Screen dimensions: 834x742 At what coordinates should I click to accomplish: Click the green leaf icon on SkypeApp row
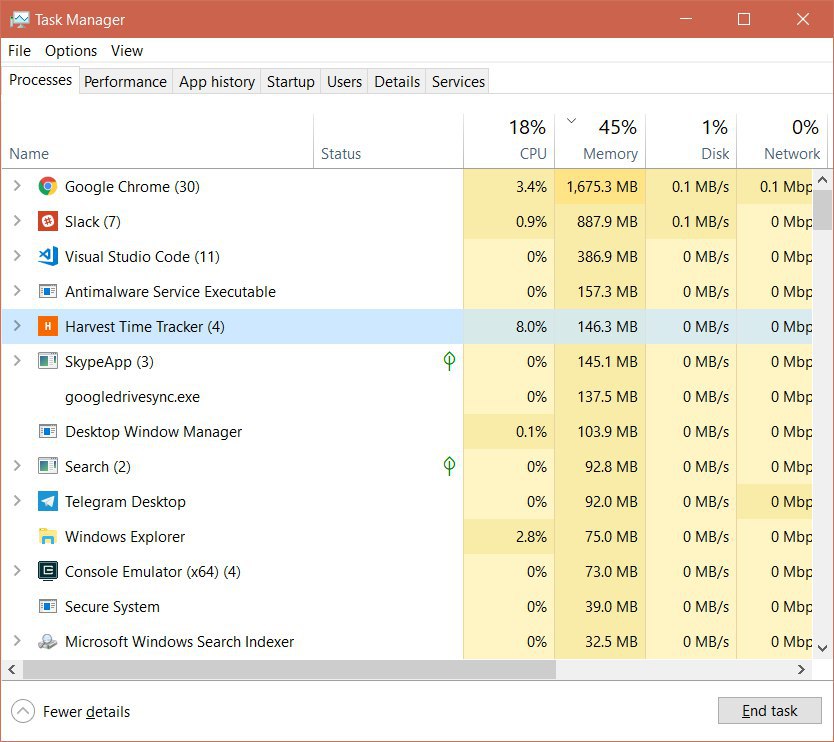[x=449, y=361]
